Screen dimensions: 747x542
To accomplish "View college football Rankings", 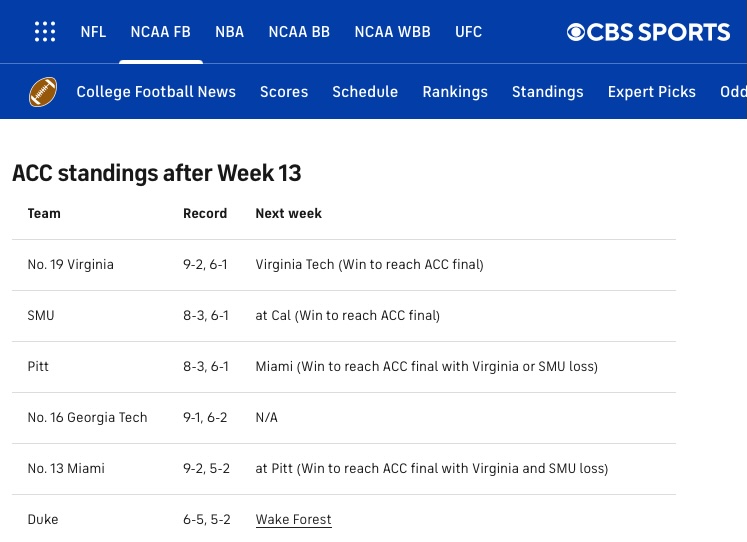I will [455, 92].
